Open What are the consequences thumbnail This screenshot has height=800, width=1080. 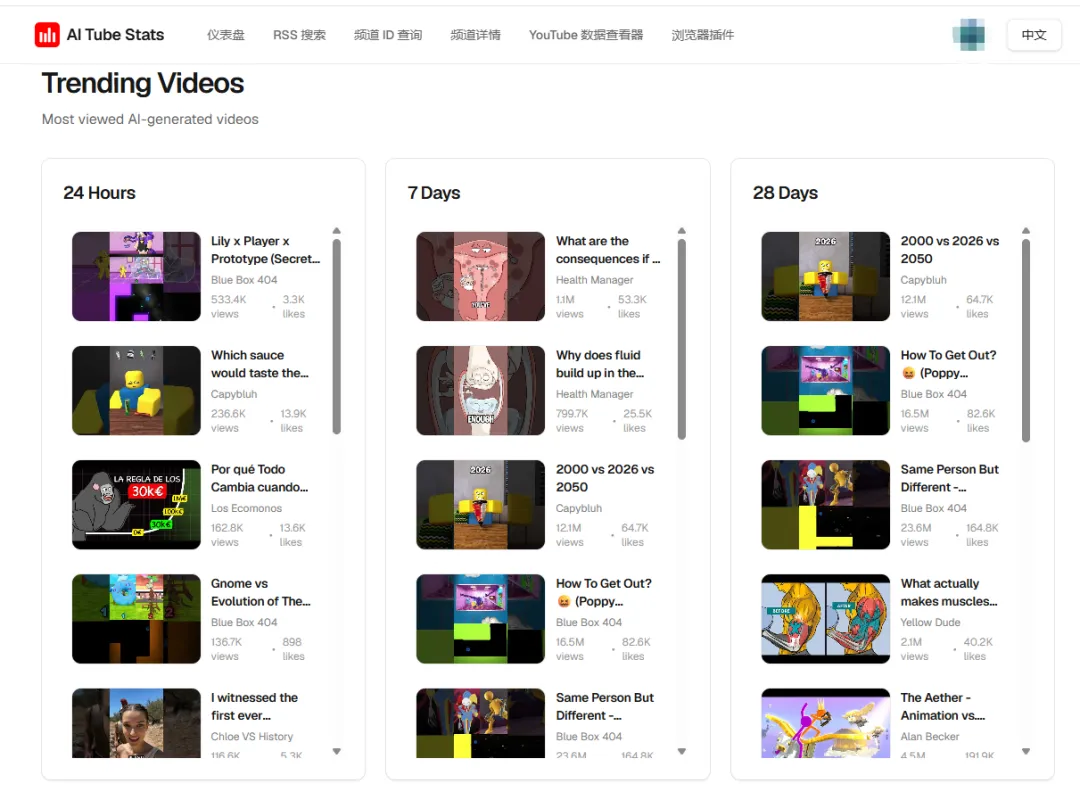(480, 276)
